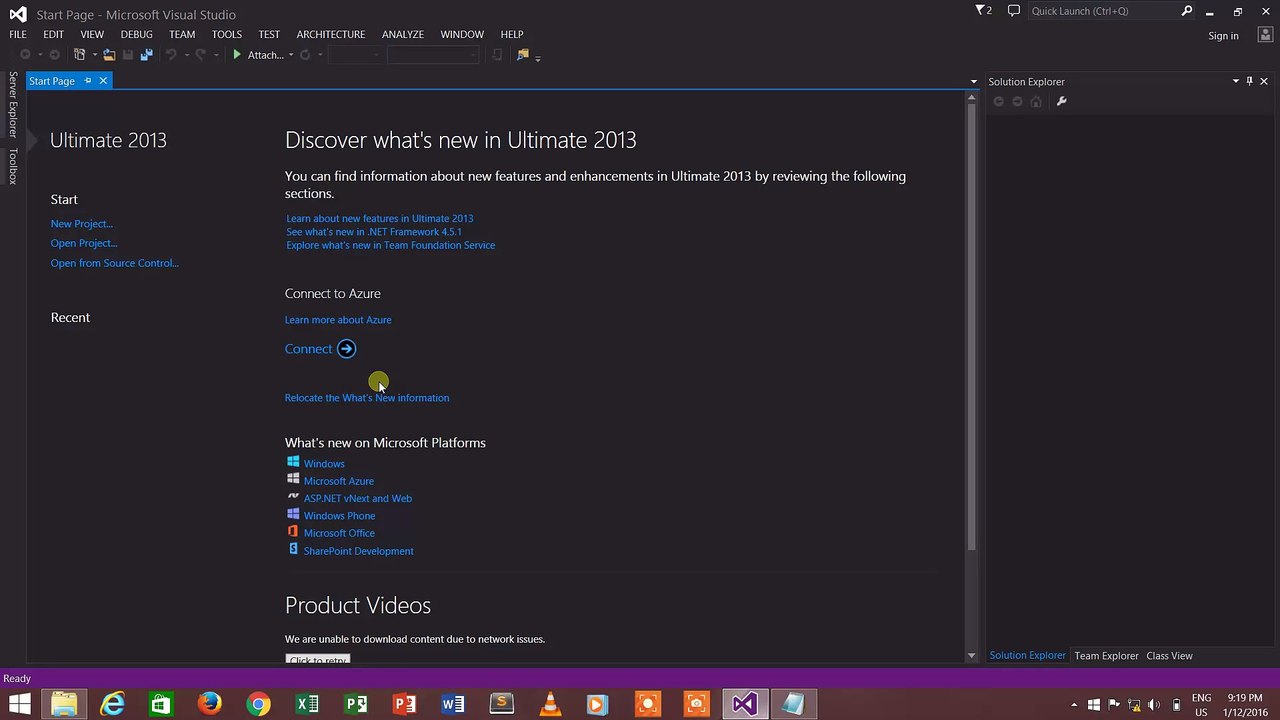Screen dimensions: 1280x720
Task: Toggle the pin on the Start Page tab
Action: pyautogui.click(x=88, y=81)
